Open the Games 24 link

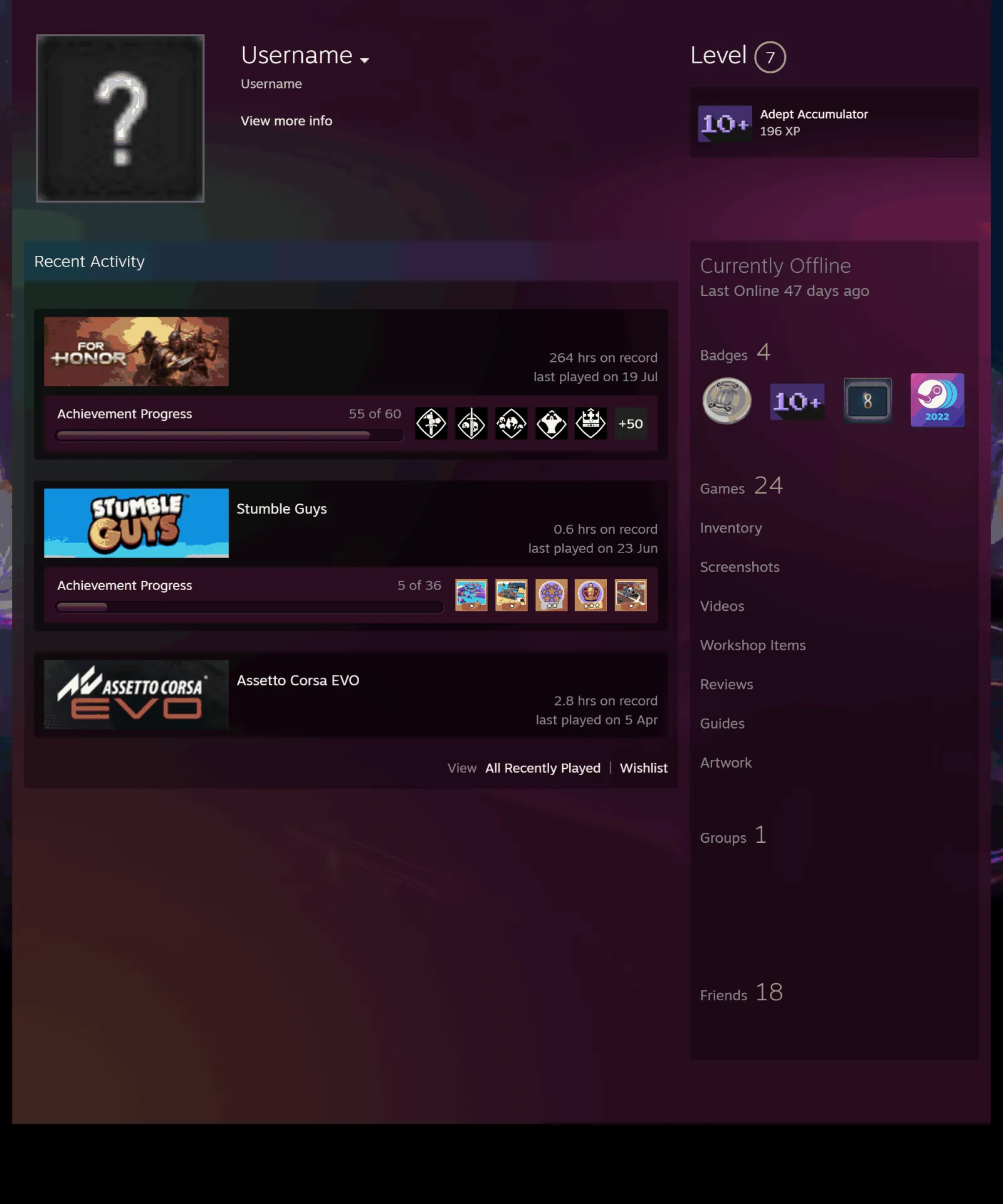click(x=742, y=486)
